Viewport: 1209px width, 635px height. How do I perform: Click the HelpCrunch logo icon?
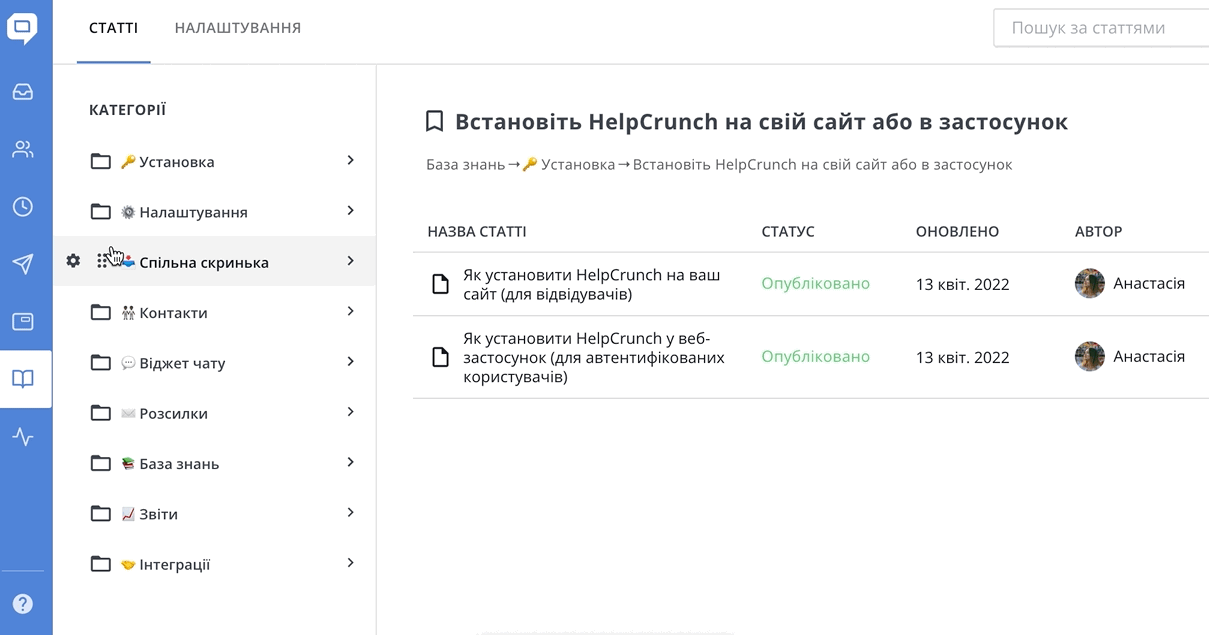click(22, 27)
